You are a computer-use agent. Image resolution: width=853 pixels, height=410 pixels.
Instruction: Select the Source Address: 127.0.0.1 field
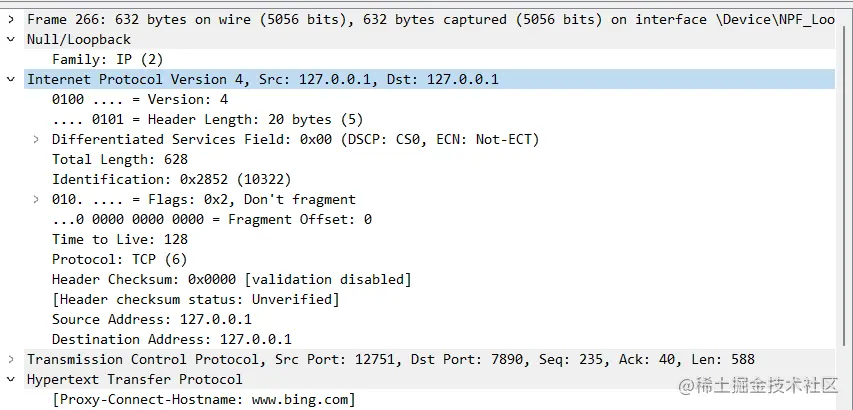[152, 320]
